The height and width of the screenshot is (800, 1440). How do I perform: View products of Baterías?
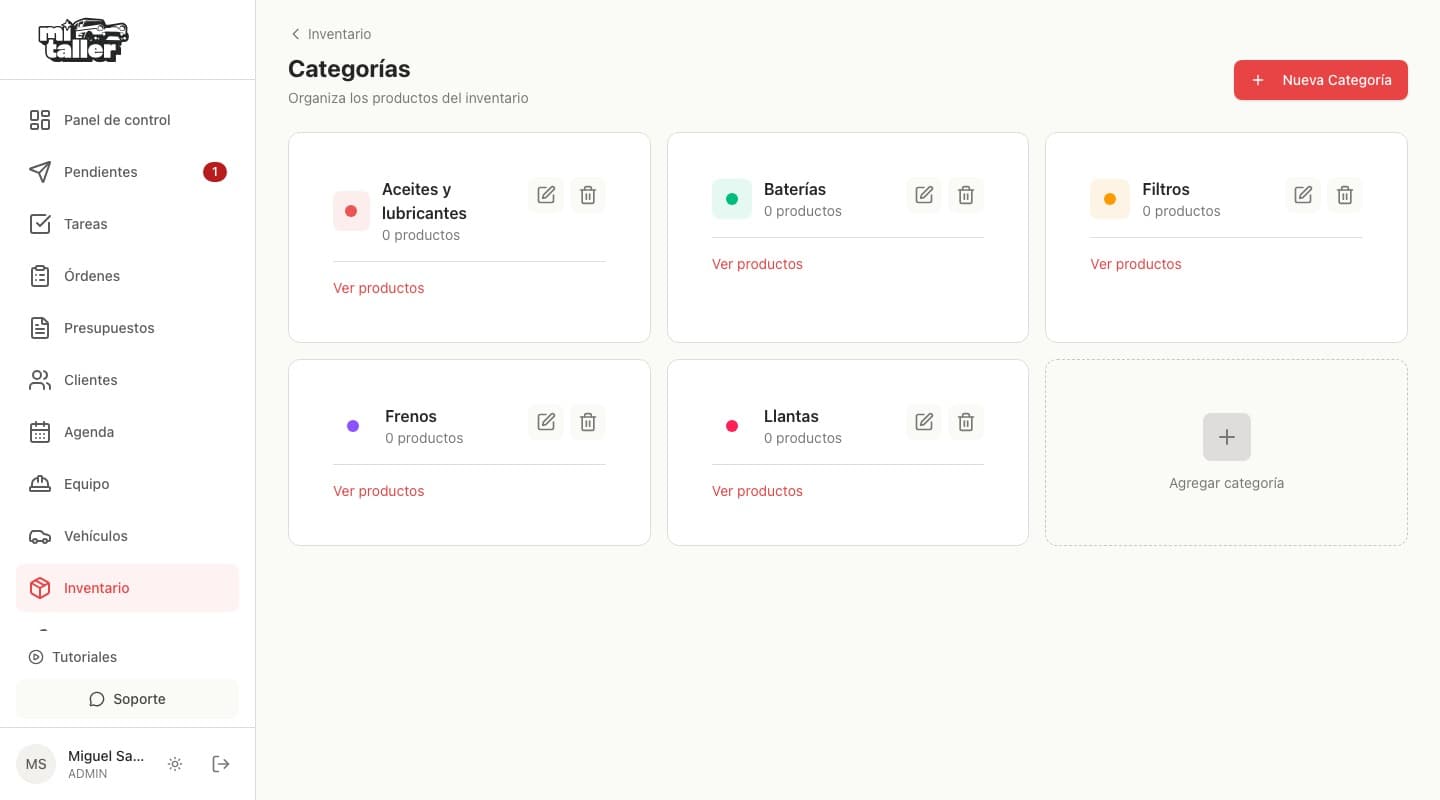757,264
